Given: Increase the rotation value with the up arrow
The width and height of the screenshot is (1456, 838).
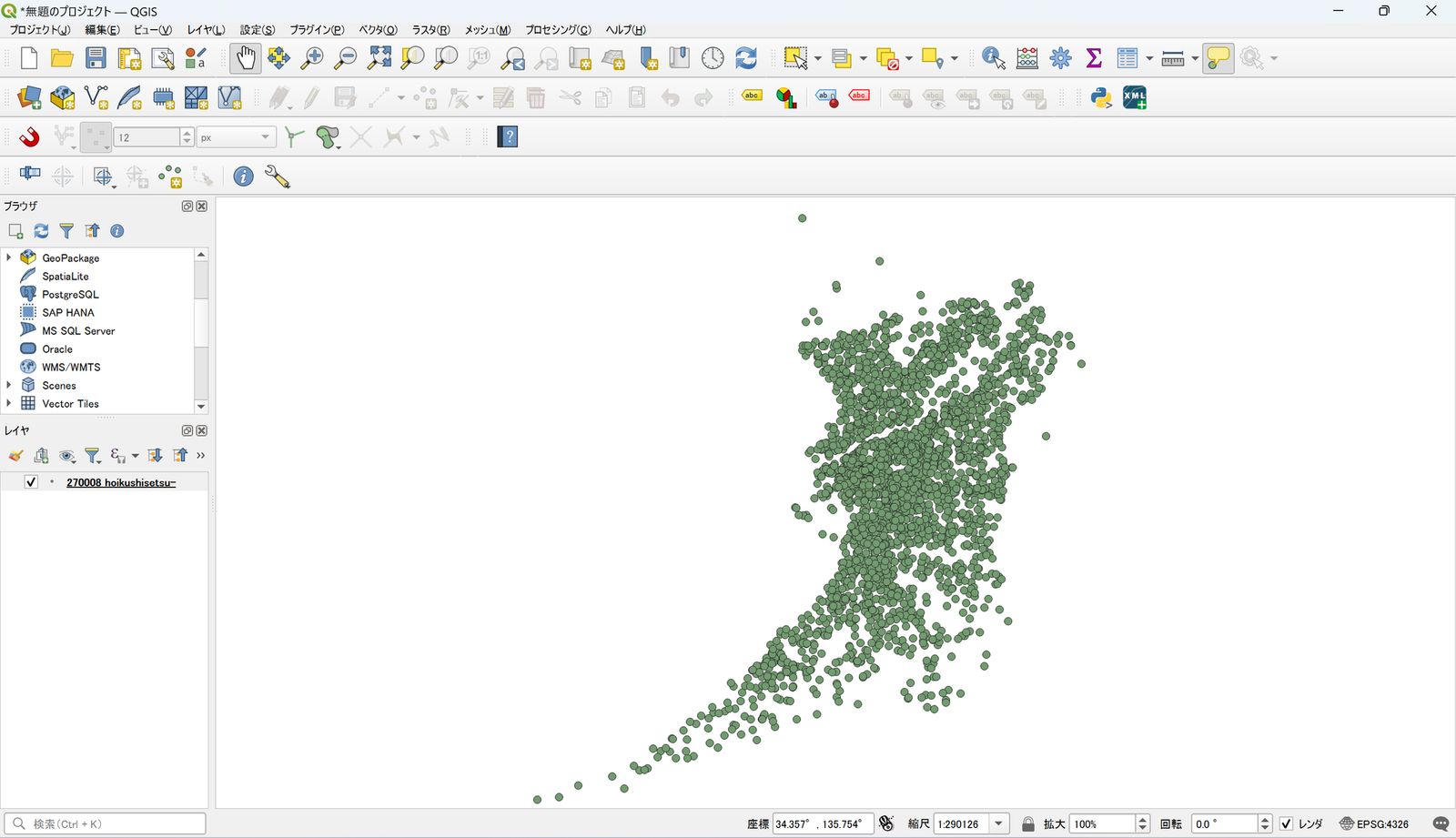Looking at the screenshot, I should (x=1265, y=819).
